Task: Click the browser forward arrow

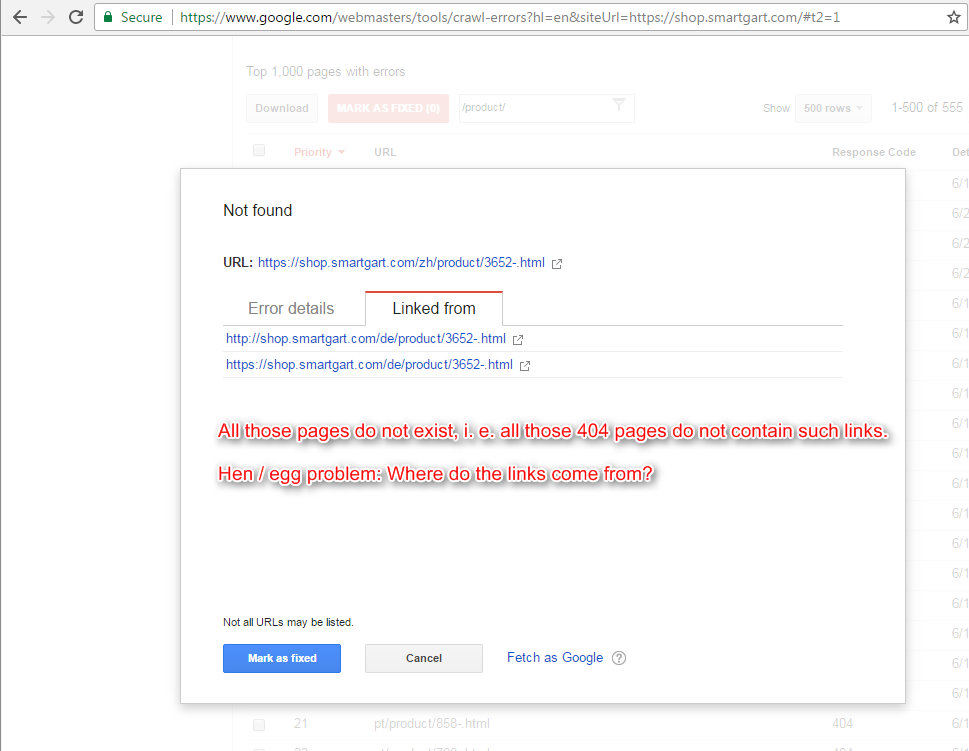Action: [x=47, y=17]
